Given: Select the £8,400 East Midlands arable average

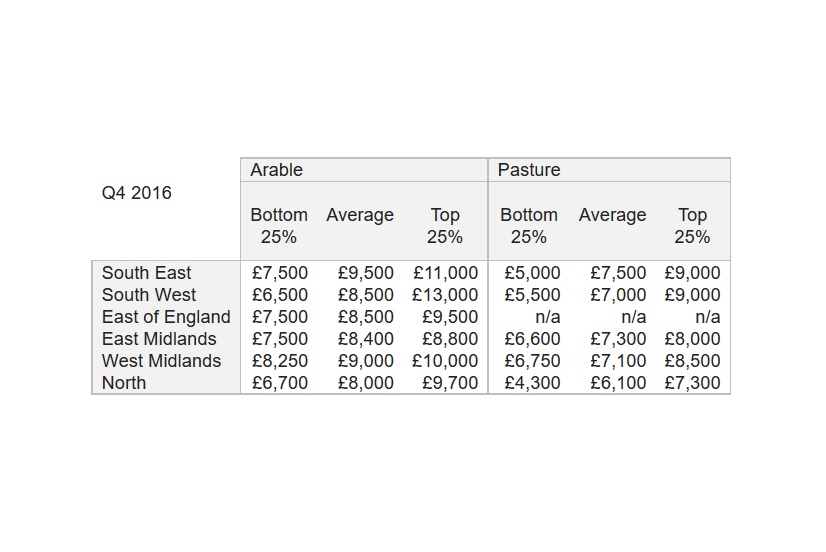Looking at the screenshot, I should point(366,339).
